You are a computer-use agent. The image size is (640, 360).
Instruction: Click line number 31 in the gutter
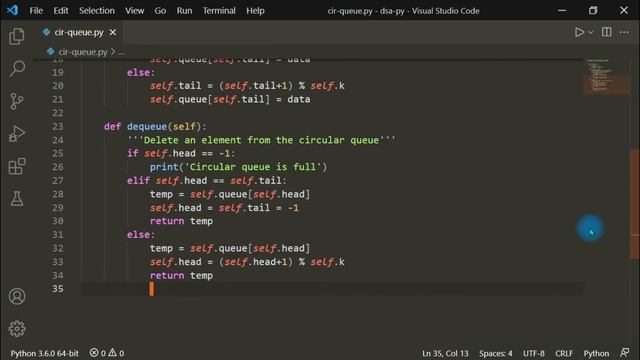pyautogui.click(x=58, y=235)
